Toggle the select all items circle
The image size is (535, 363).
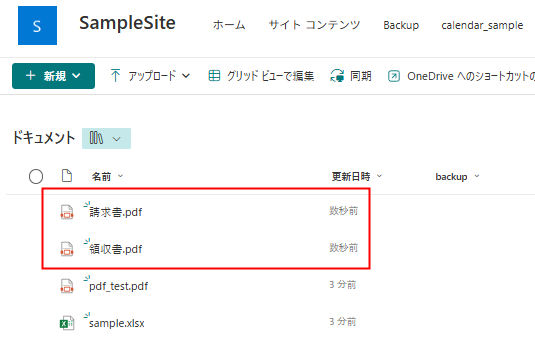(36, 176)
